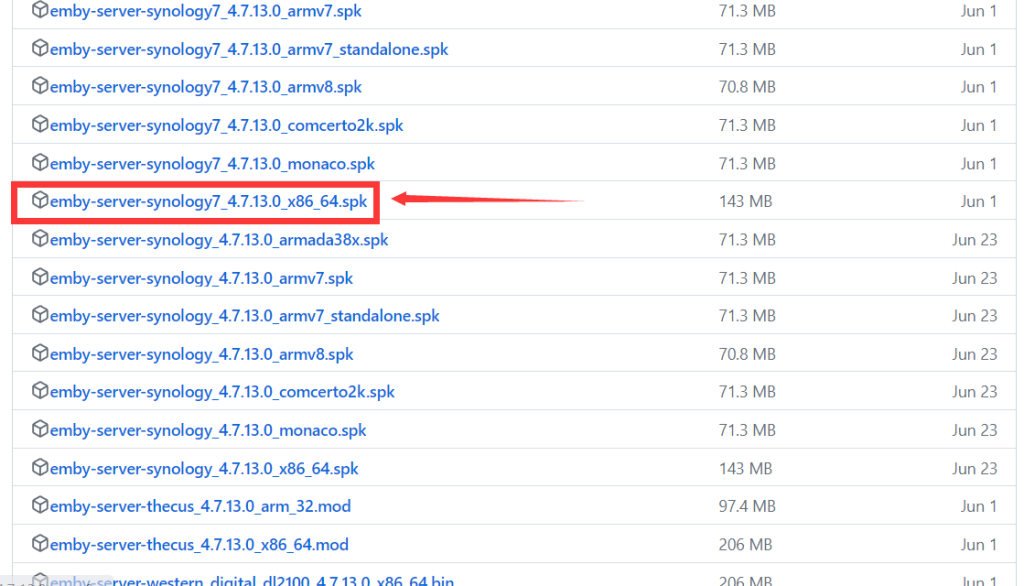This screenshot has width=1024, height=586.
Task: Click 71.3 MB size of synology7 comcerto2k.spk
Action: point(747,125)
